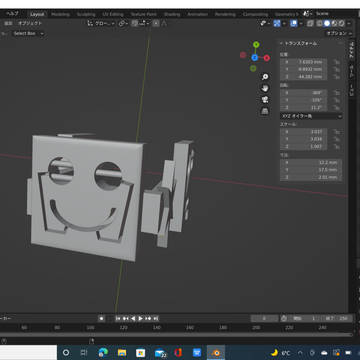Switch to Modeling workspace tab
The image size is (360, 360).
(x=61, y=14)
